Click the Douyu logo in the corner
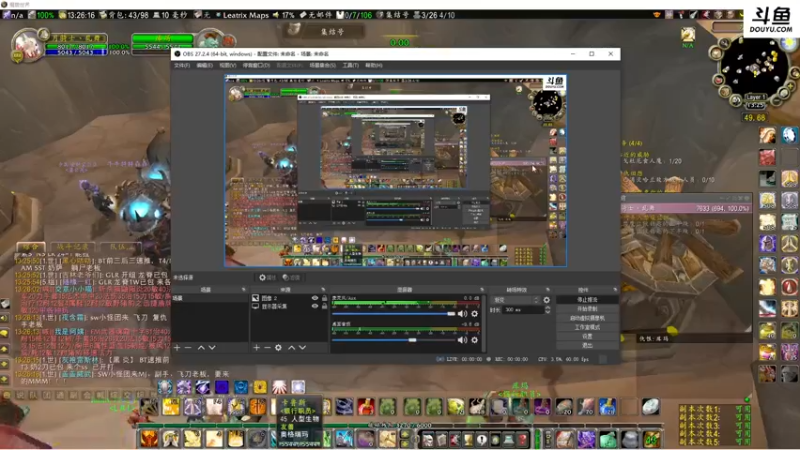 [x=771, y=20]
